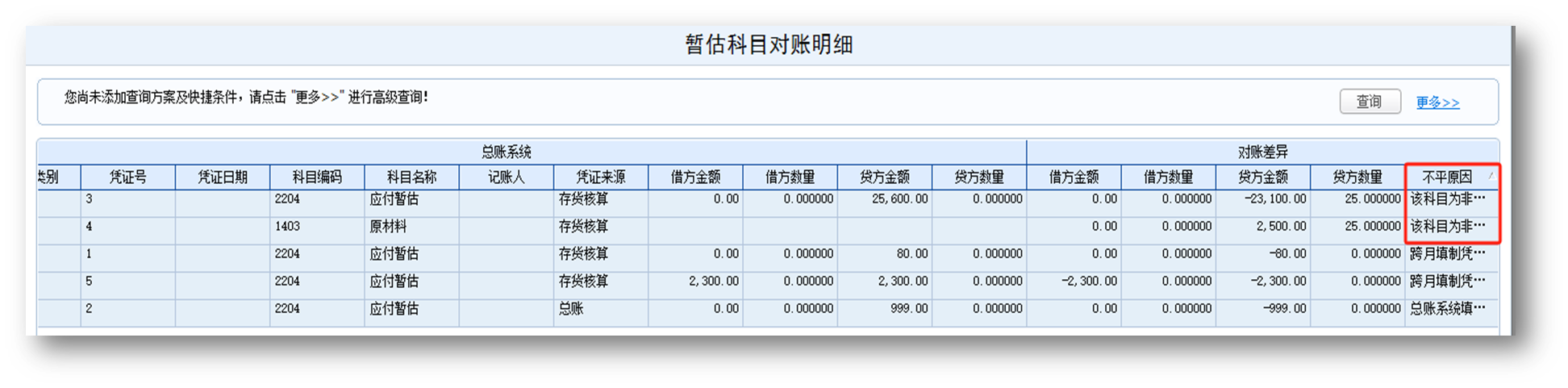
Task: Click 贷方金额 header under 对账差异
Action: 1262,177
